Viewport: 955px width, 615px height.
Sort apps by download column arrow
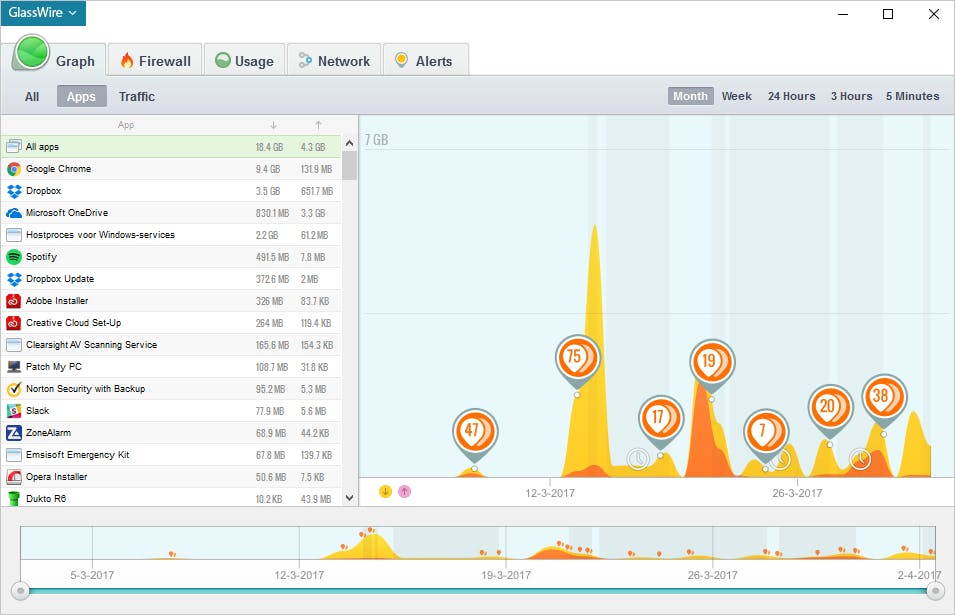[273, 125]
